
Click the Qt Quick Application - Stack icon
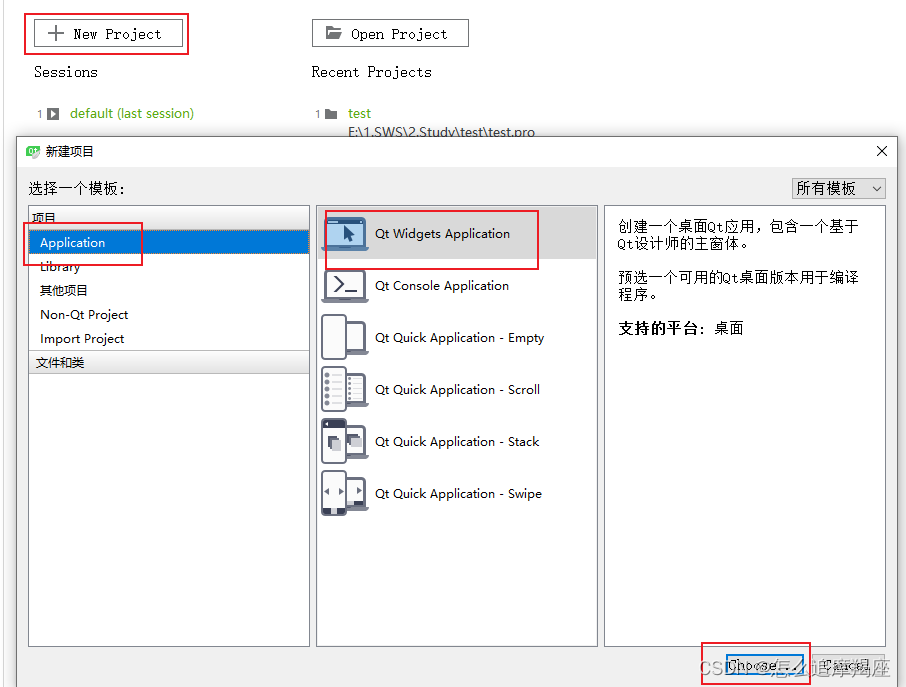(x=344, y=441)
